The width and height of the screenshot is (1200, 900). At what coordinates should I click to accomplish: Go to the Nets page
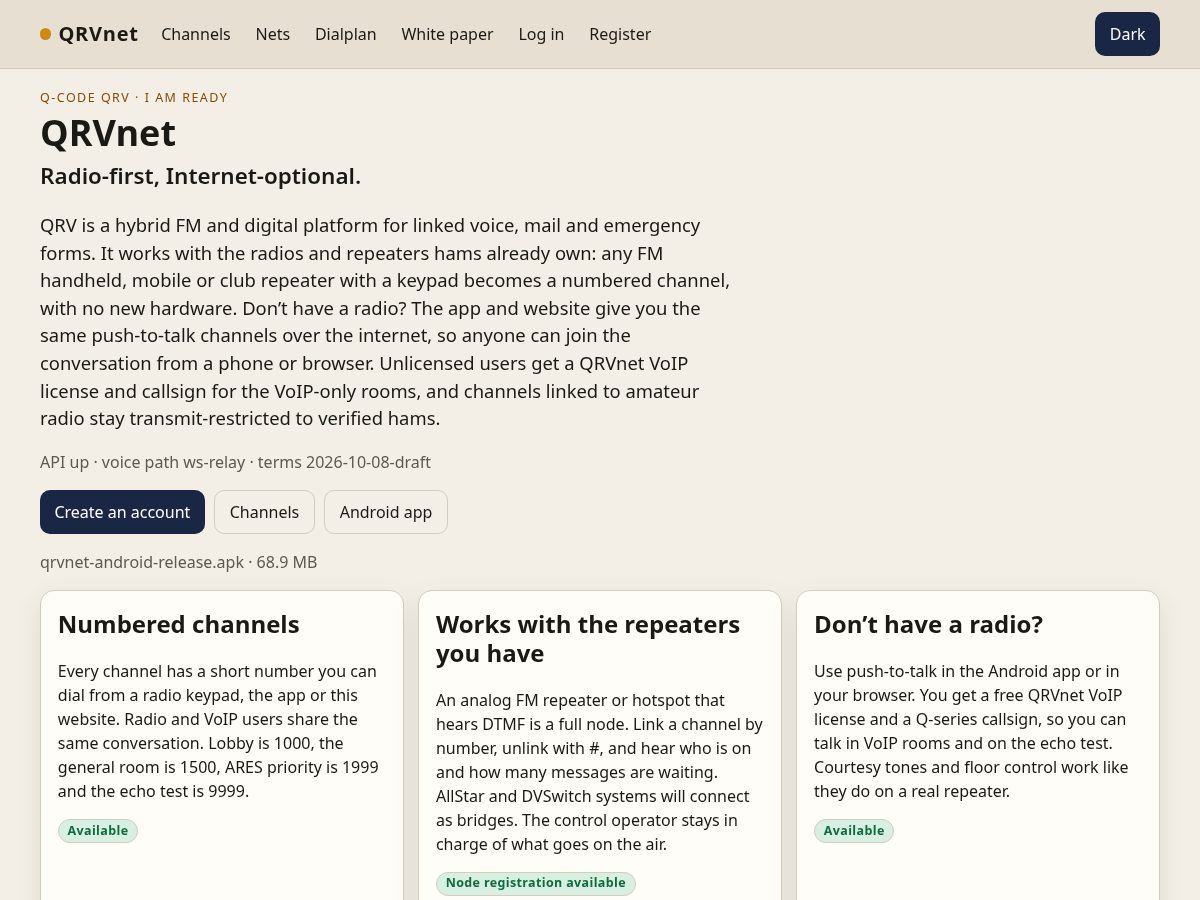point(273,34)
